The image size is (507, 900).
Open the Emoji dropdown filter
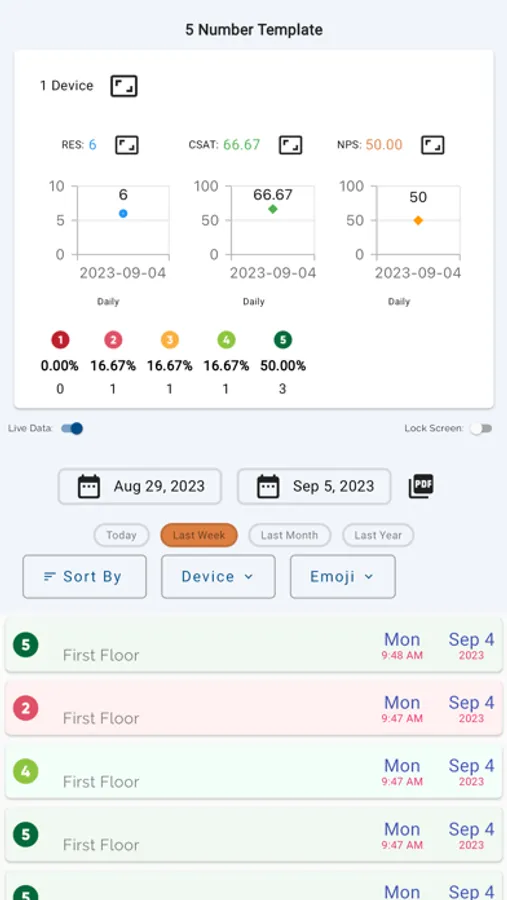pyautogui.click(x=343, y=576)
